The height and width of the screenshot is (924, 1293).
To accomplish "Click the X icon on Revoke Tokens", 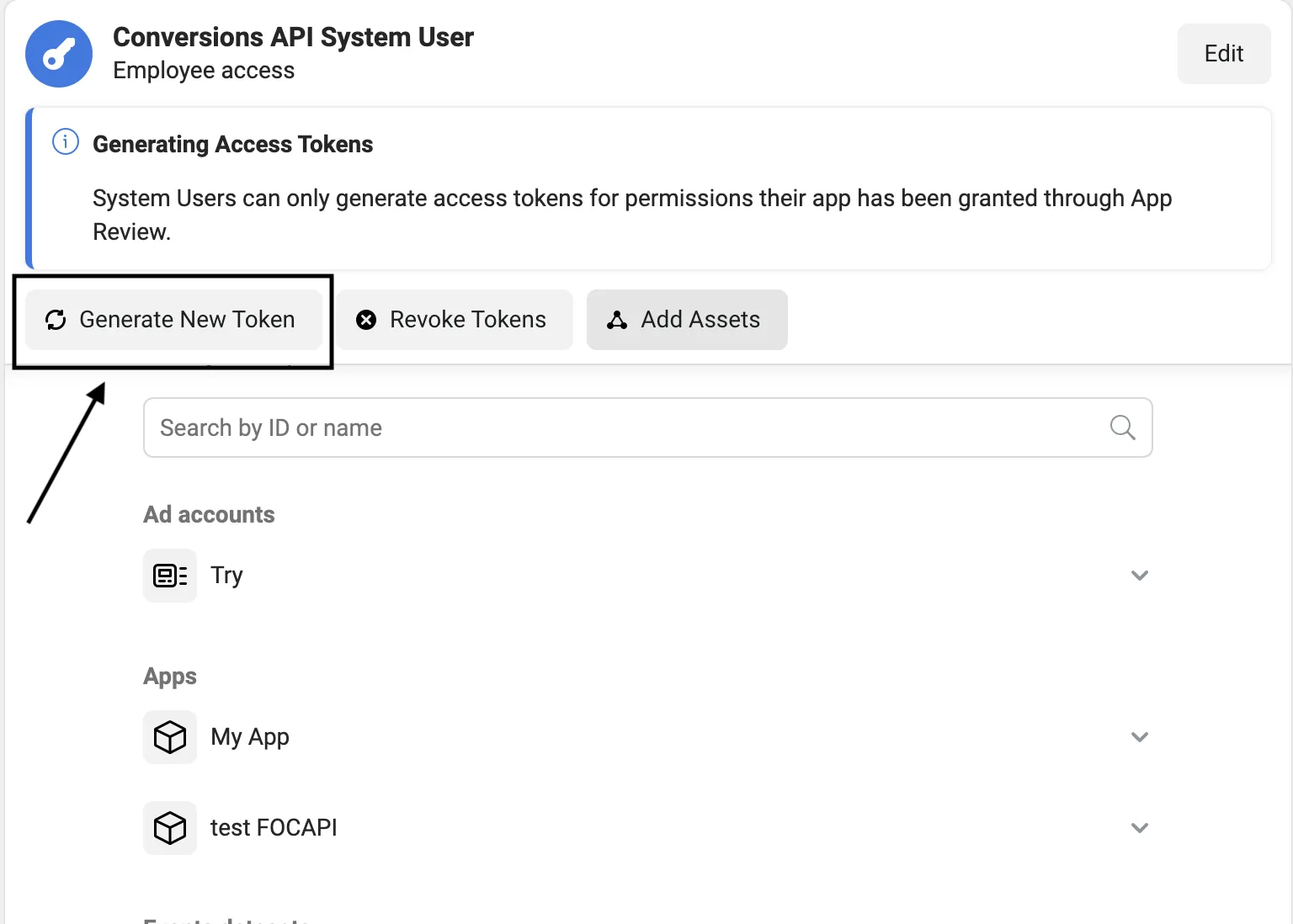I will pyautogui.click(x=366, y=320).
